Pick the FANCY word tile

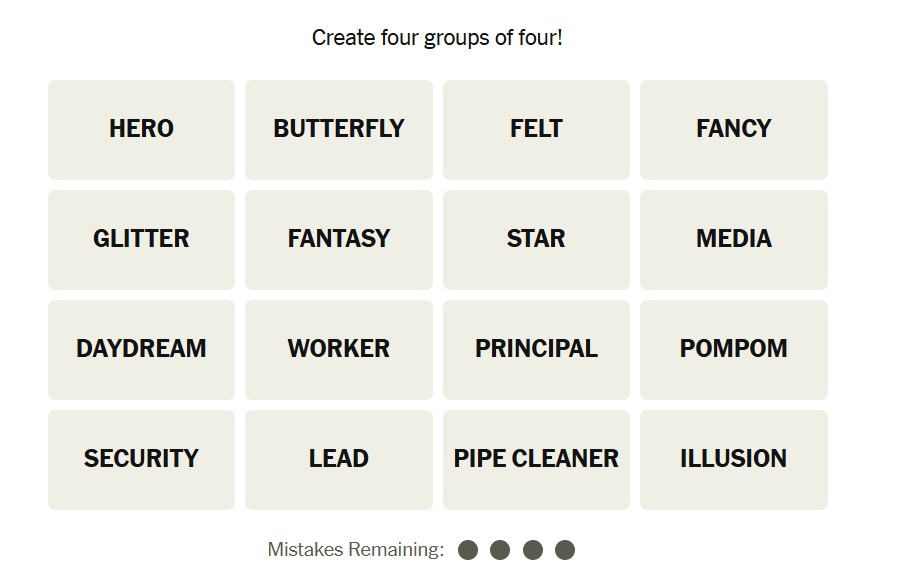pos(733,129)
